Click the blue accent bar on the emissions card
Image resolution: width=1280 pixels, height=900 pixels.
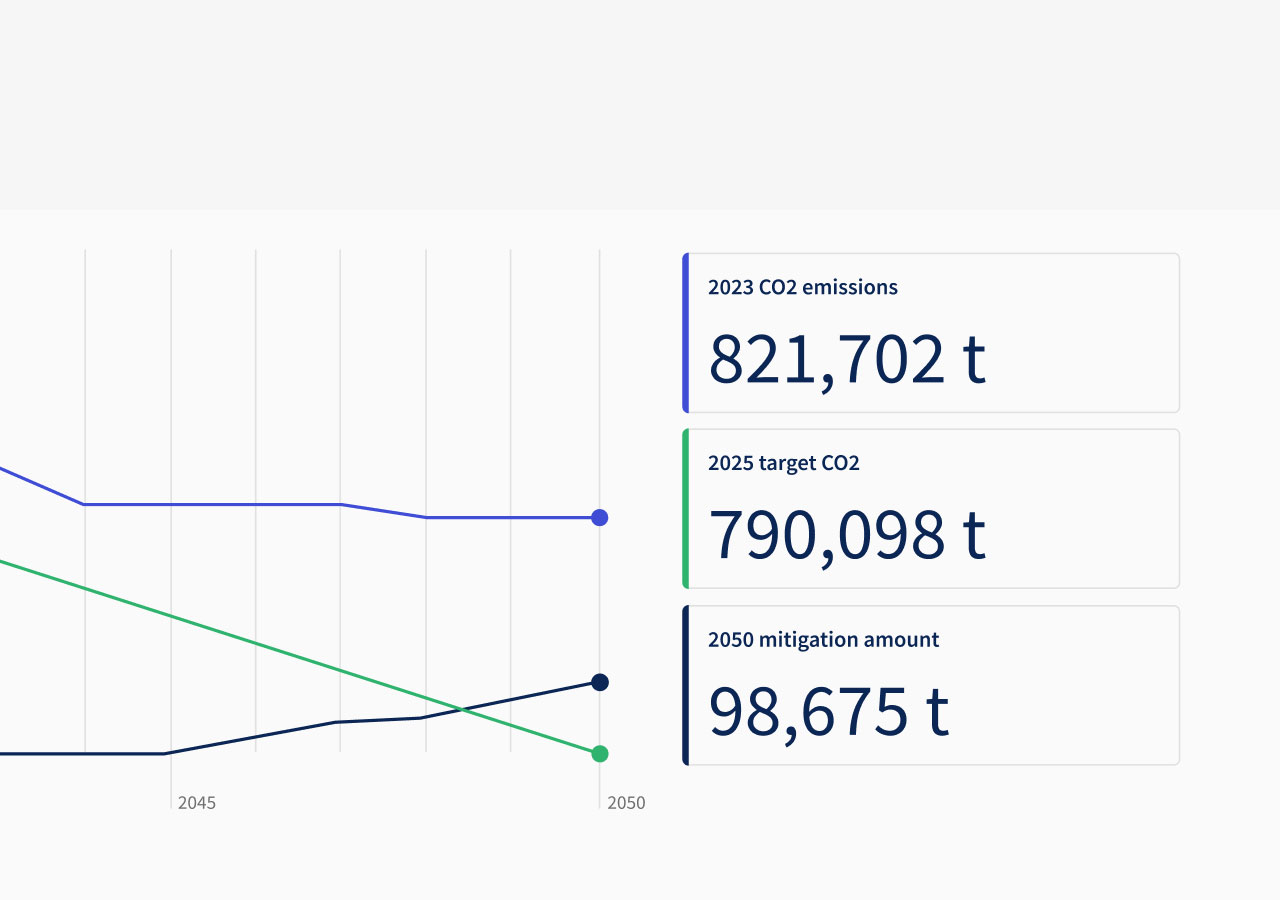685,332
